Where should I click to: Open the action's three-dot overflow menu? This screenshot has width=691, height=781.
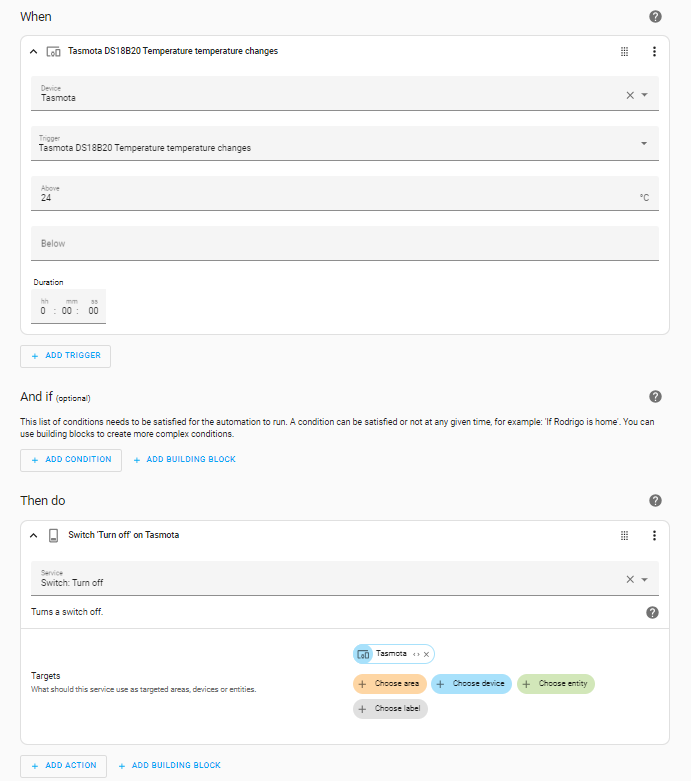(x=654, y=536)
